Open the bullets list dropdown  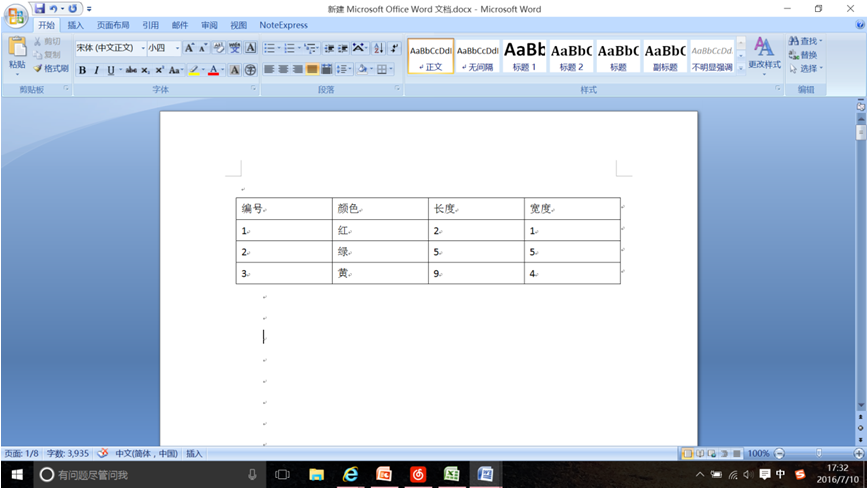[279, 48]
